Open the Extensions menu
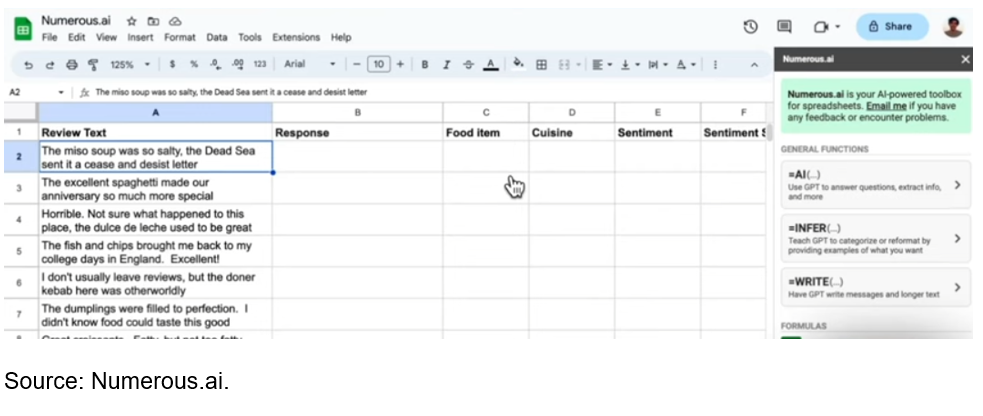This screenshot has height=416, width=983. coord(296,37)
